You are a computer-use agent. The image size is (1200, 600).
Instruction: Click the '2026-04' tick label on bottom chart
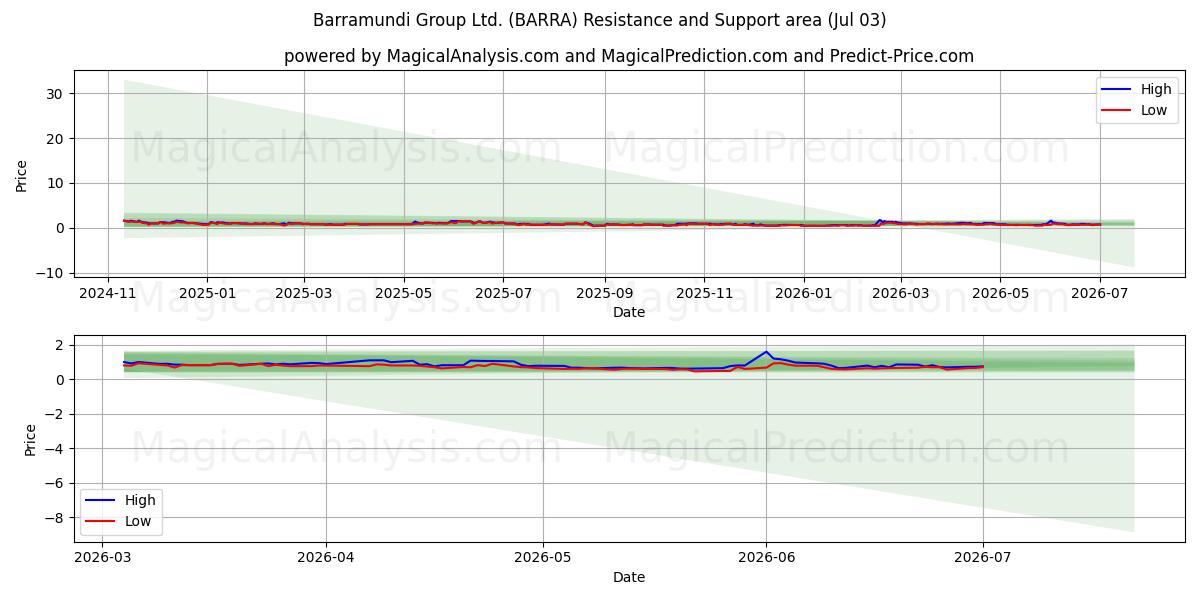pos(326,558)
